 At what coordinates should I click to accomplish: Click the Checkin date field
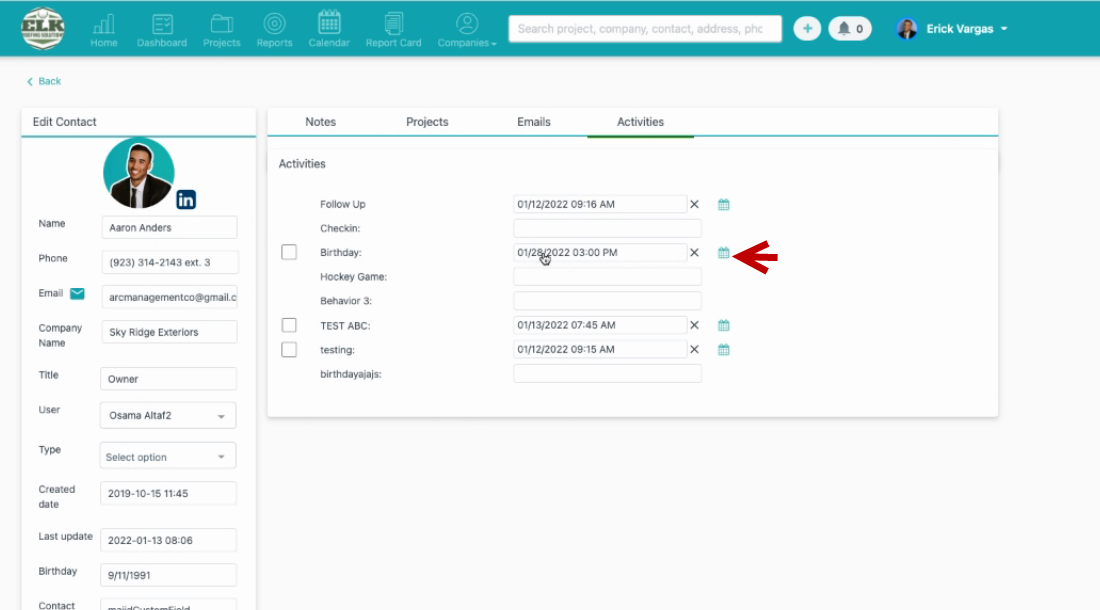(608, 229)
